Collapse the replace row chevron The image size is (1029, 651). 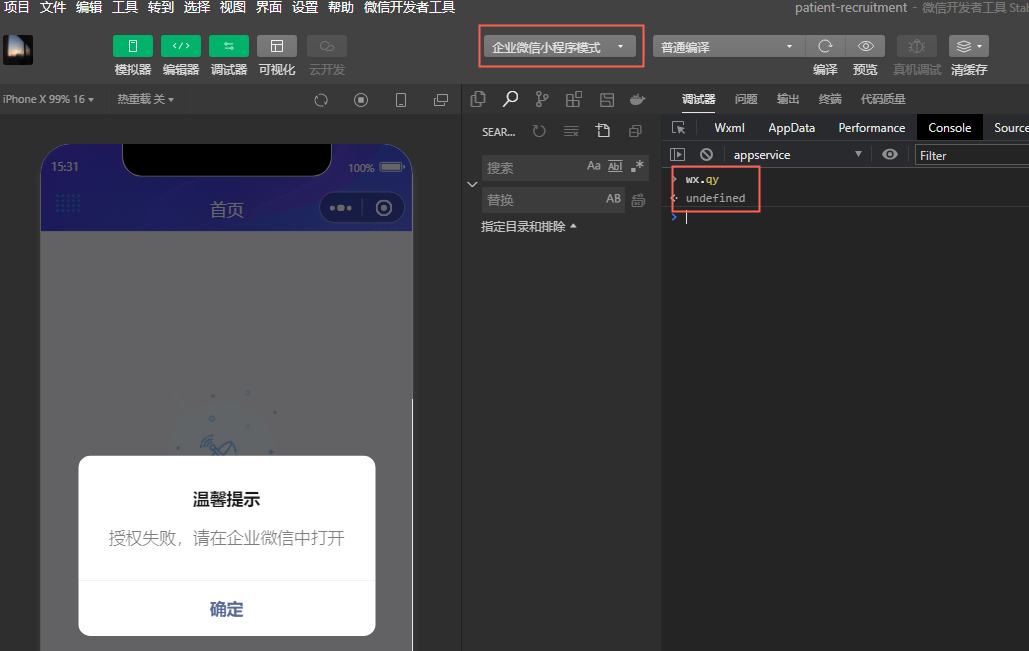click(x=472, y=184)
